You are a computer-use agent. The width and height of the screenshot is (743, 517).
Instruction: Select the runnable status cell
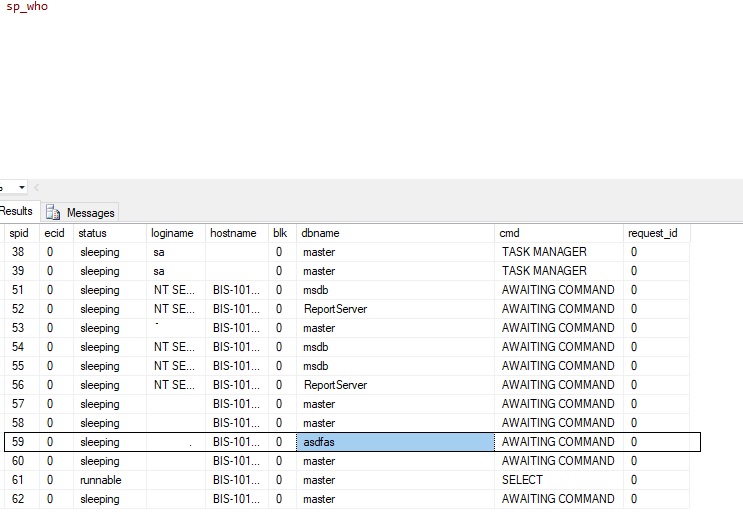[101, 480]
